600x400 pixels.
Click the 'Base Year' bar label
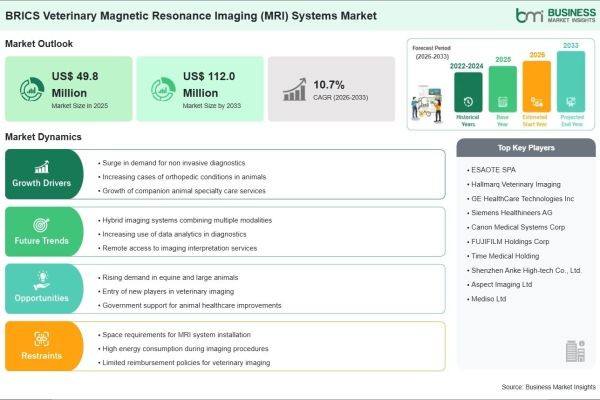502,121
